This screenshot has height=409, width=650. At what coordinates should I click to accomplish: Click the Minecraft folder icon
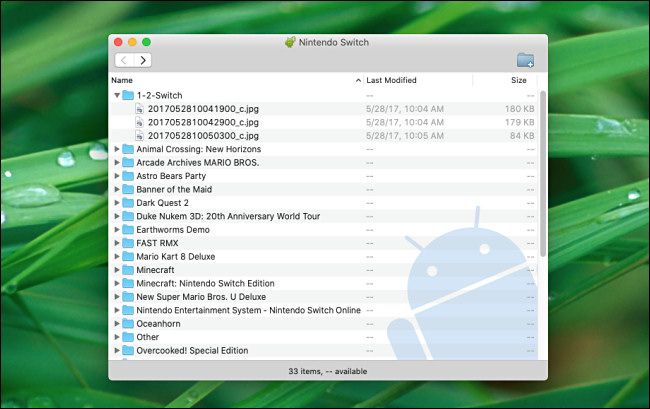click(x=128, y=270)
